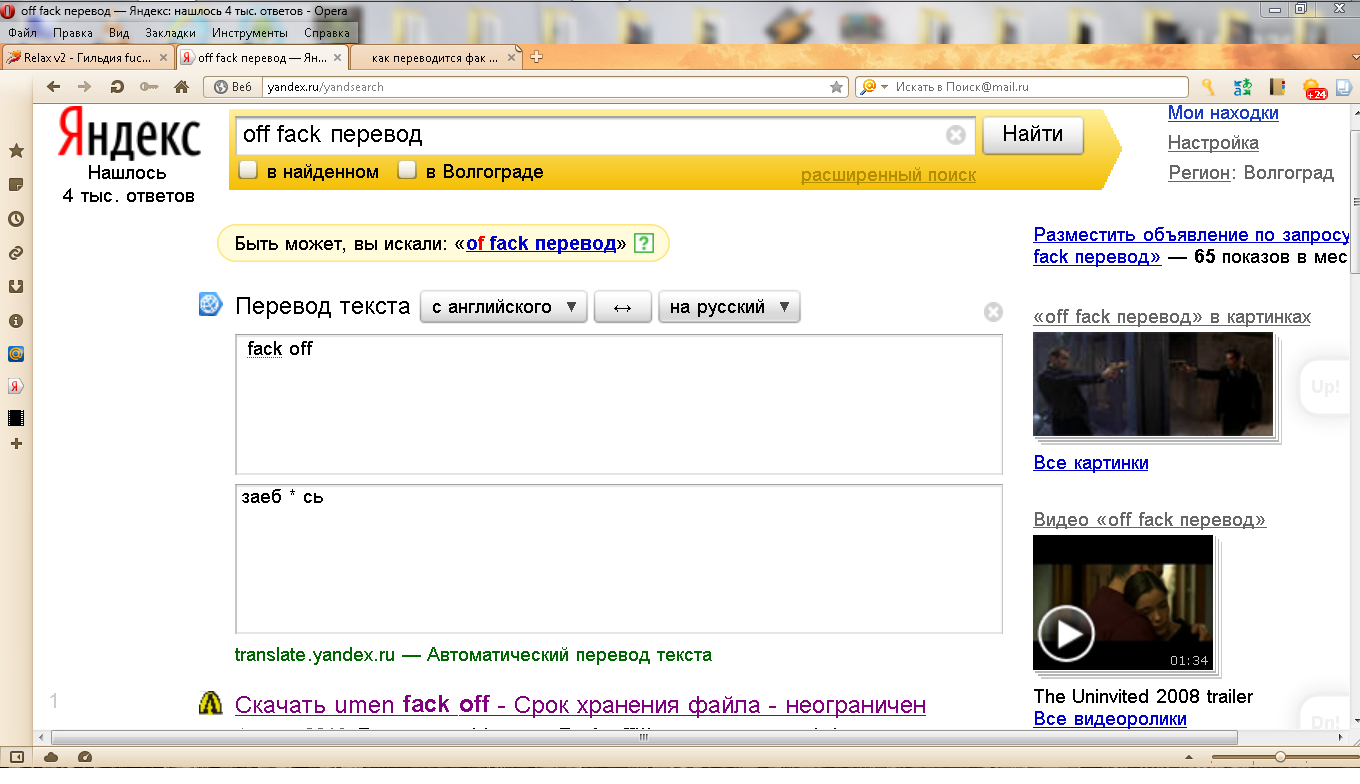This screenshot has width=1360, height=784.
Task: Toggle the sidebar panel icon in the status bar
Action: tap(16, 757)
